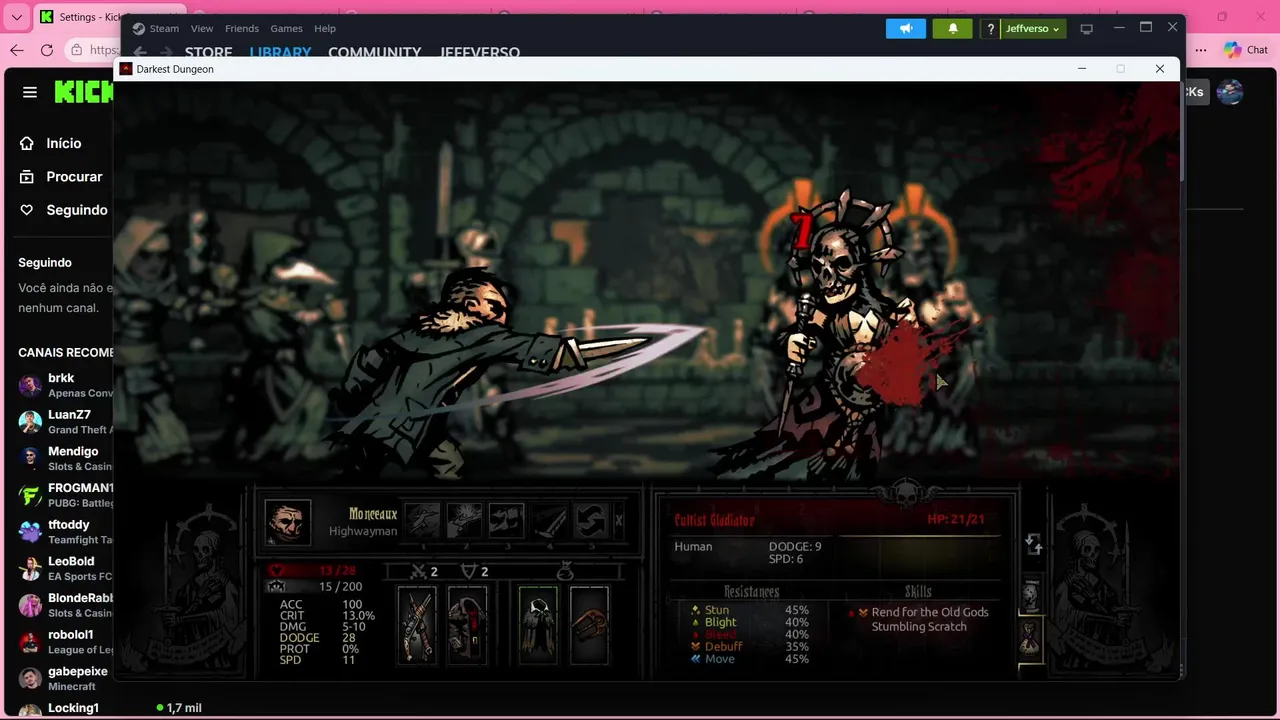Open Steam announcements megaphone button
1280x720 pixels.
click(x=906, y=28)
